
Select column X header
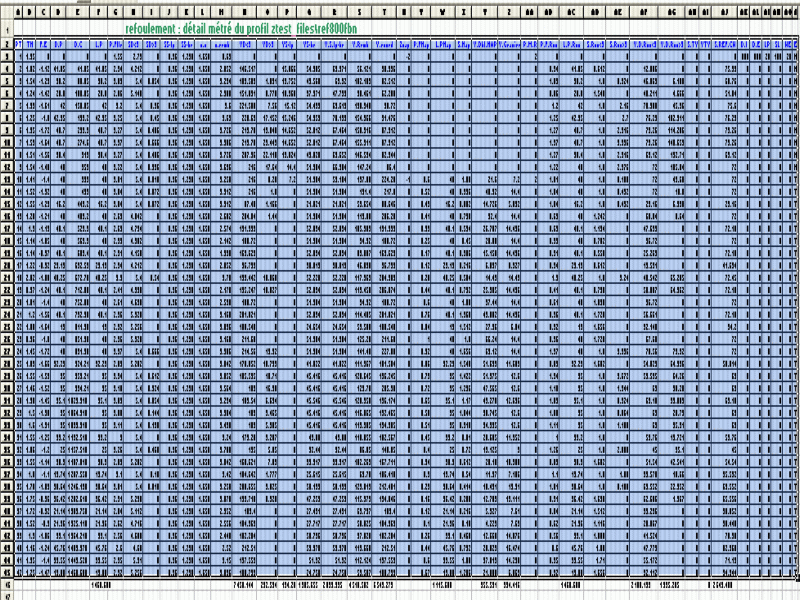click(x=463, y=11)
